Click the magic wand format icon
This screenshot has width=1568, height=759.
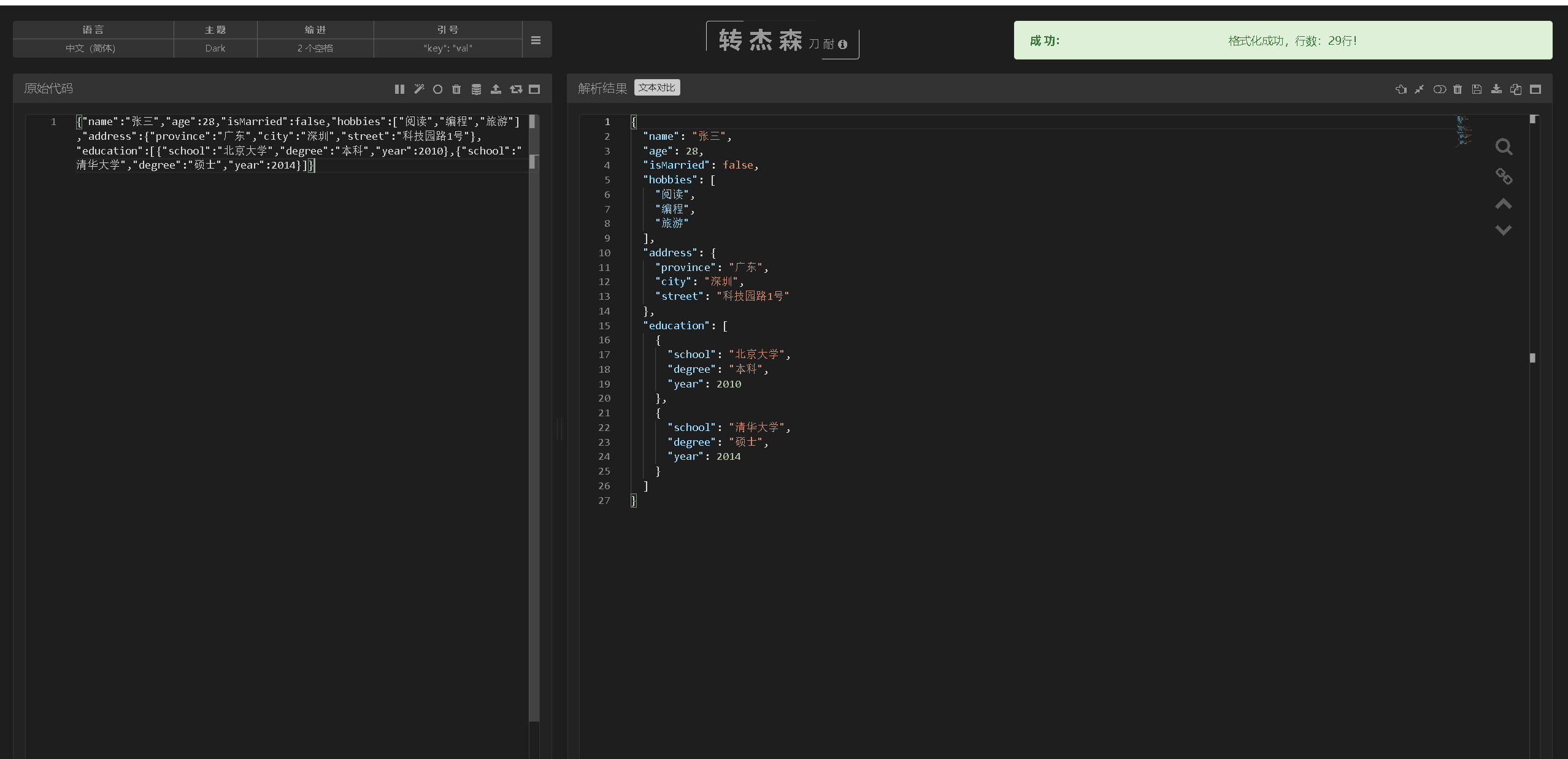click(419, 89)
